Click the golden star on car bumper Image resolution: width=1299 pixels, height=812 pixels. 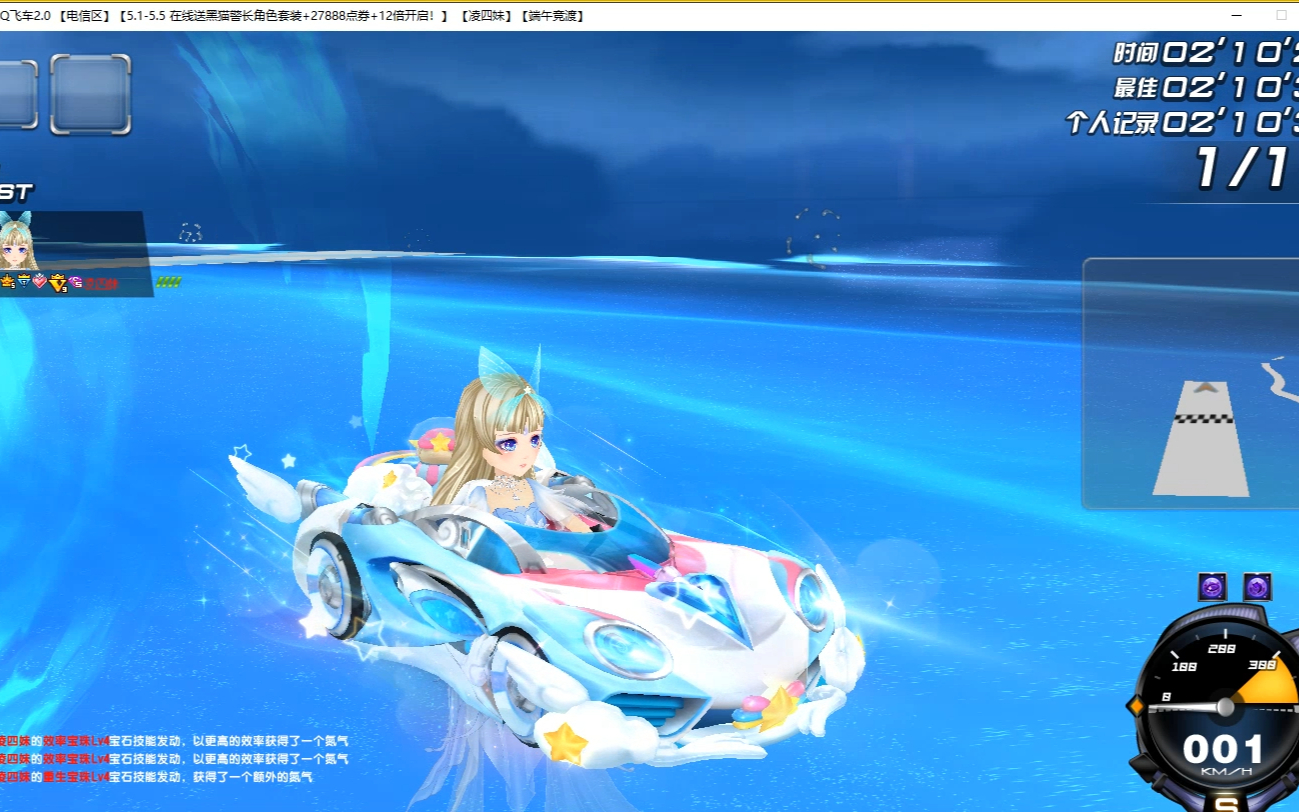click(565, 743)
